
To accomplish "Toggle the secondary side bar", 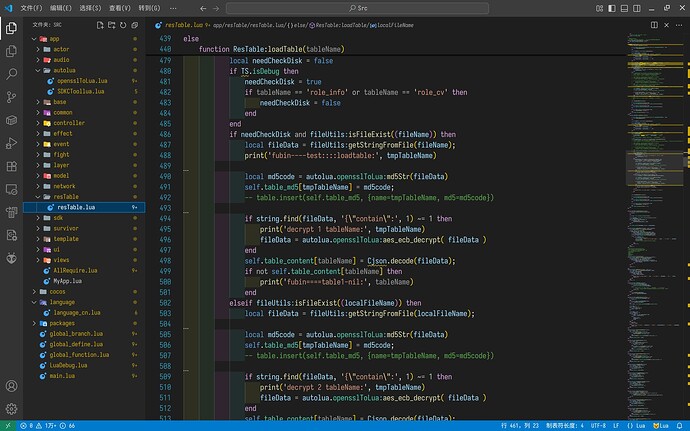I will pyautogui.click(x=637, y=8).
